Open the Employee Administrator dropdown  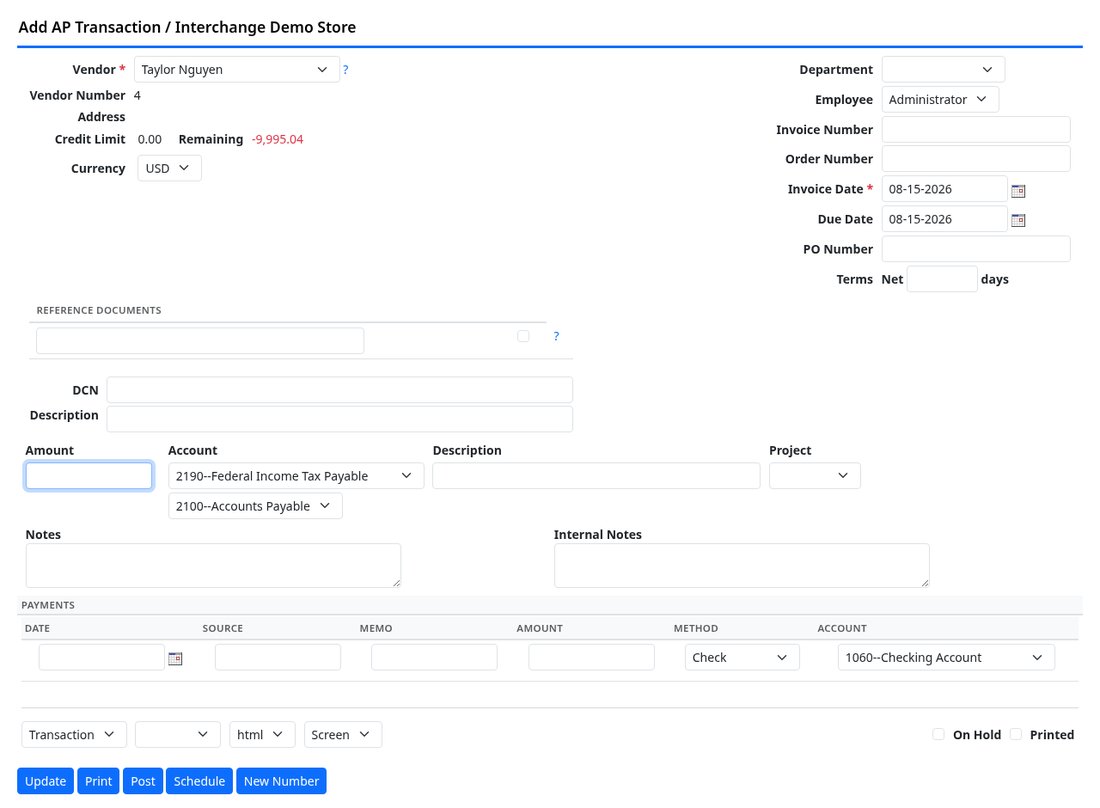point(940,100)
